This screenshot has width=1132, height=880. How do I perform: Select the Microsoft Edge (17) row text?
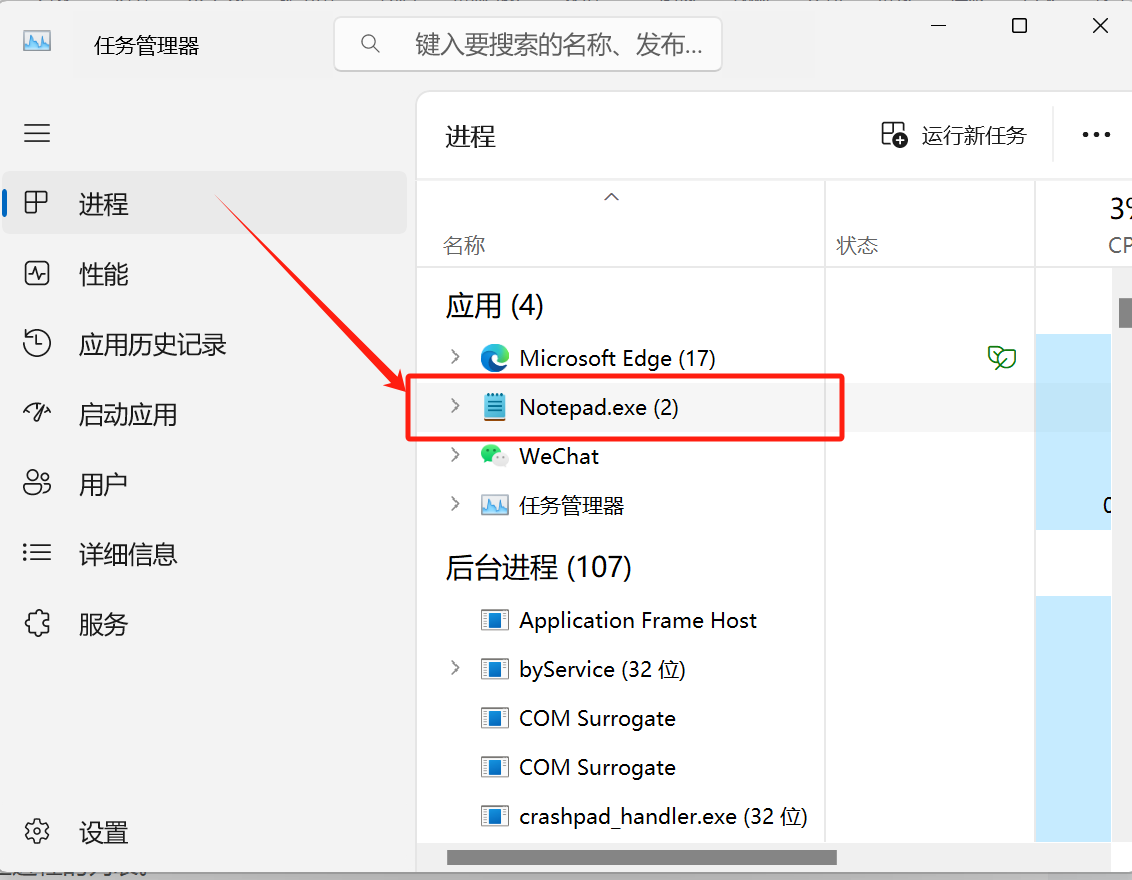617,358
